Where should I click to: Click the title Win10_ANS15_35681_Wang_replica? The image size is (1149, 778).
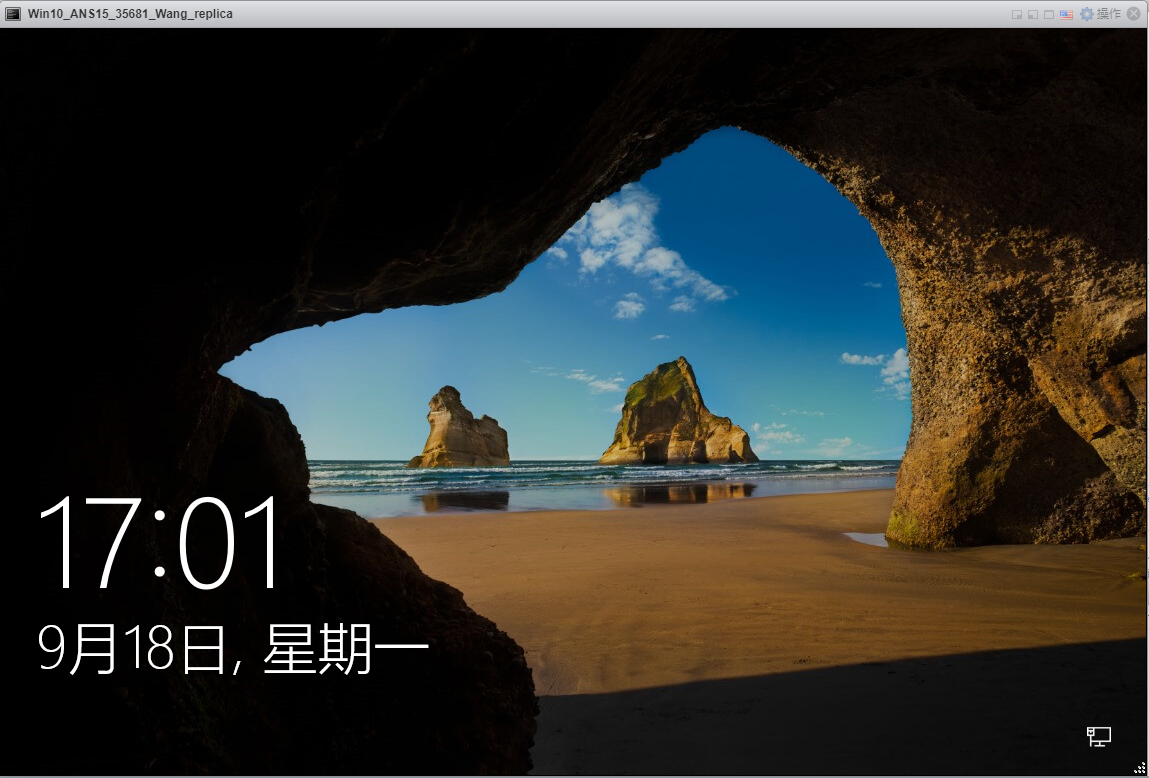point(130,14)
